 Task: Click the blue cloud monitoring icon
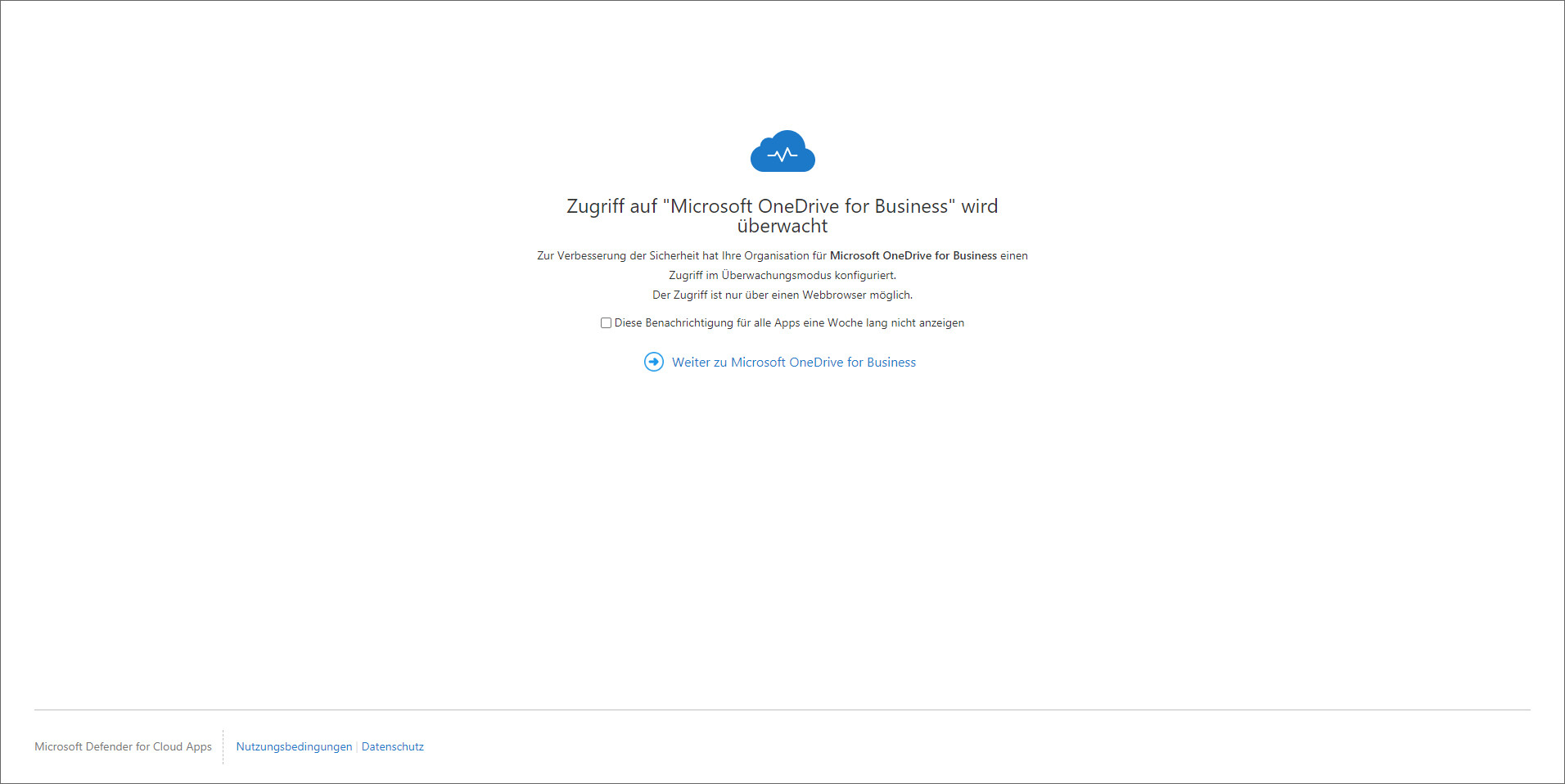point(782,151)
